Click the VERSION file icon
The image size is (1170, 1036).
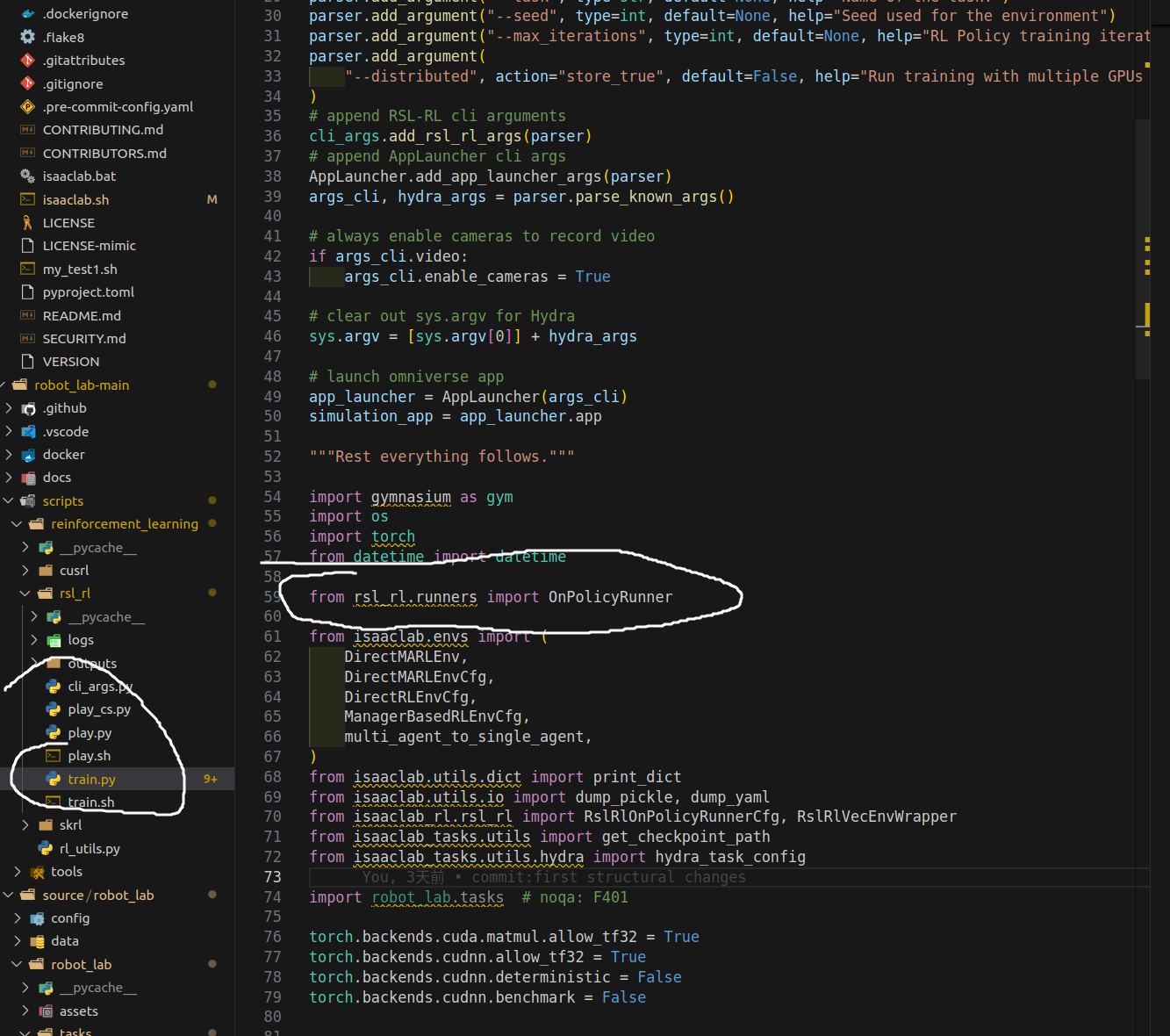(27, 362)
